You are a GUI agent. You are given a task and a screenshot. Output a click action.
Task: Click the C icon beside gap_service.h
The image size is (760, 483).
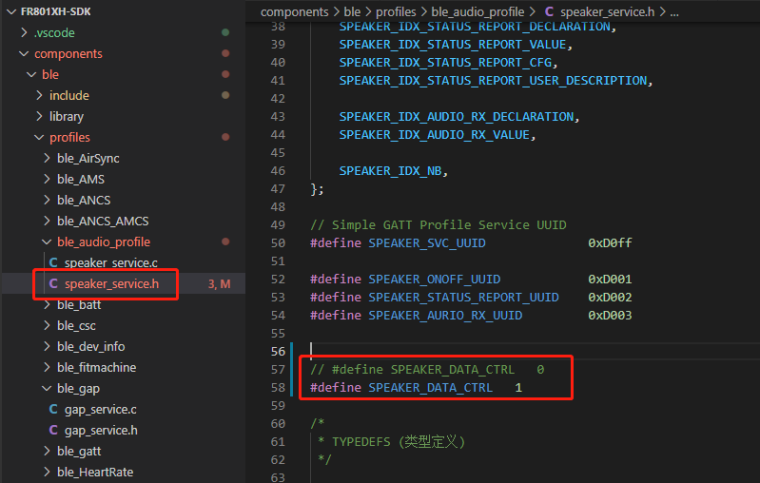click(53, 430)
